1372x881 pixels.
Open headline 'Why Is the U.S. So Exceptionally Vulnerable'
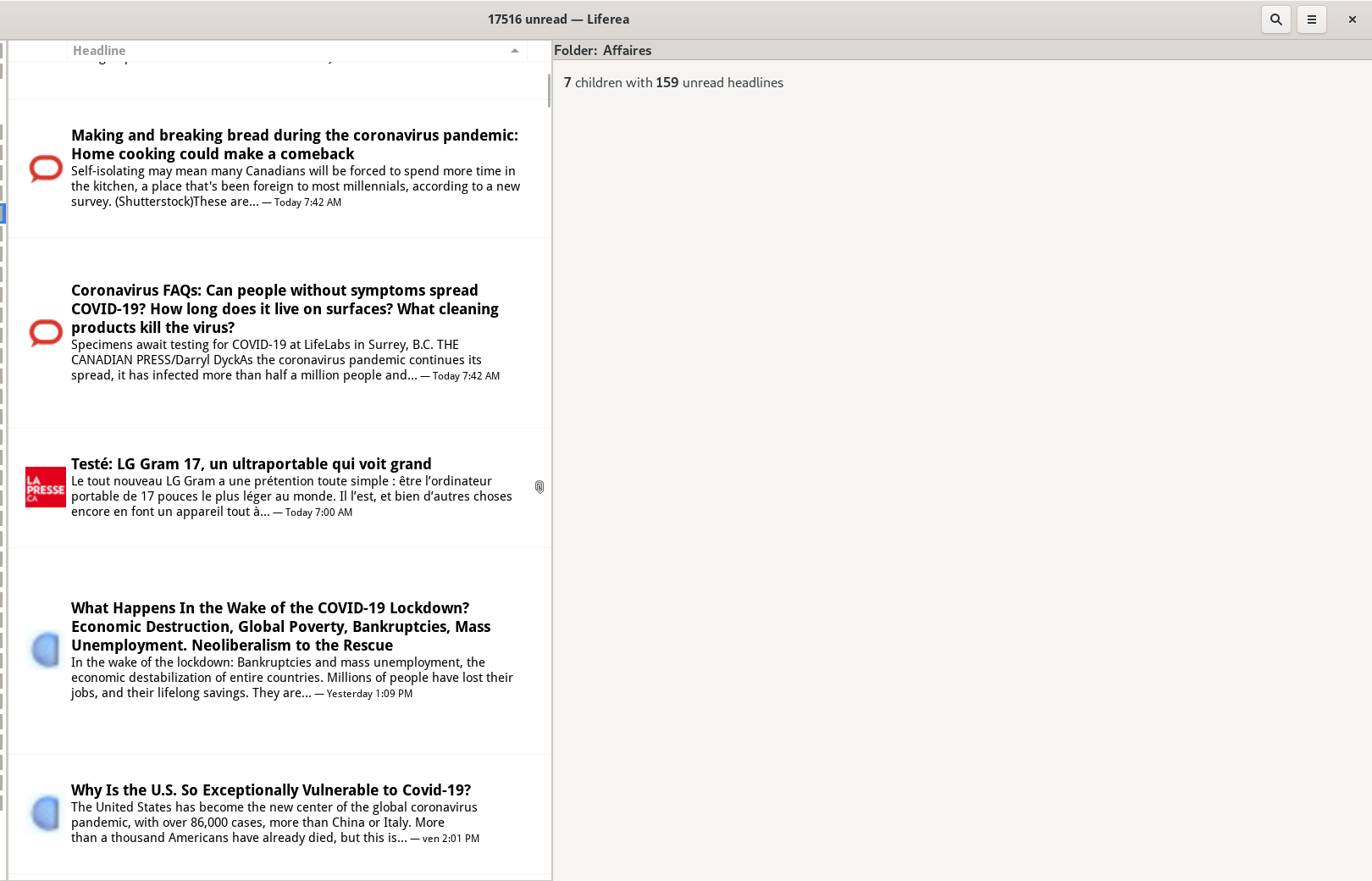click(271, 790)
